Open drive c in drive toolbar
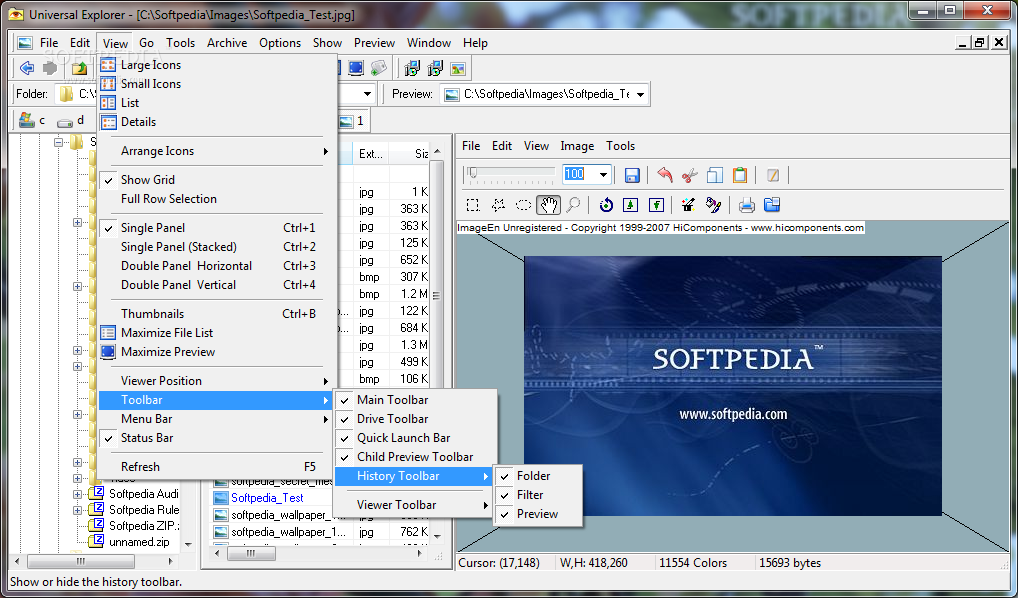Image resolution: width=1018 pixels, height=598 pixels. 32,120
